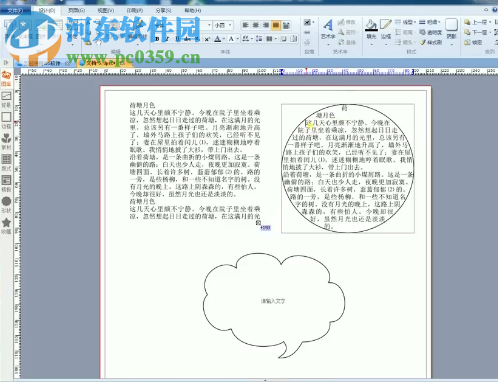
Task: Select distributed alignment button
Action: (286, 25)
